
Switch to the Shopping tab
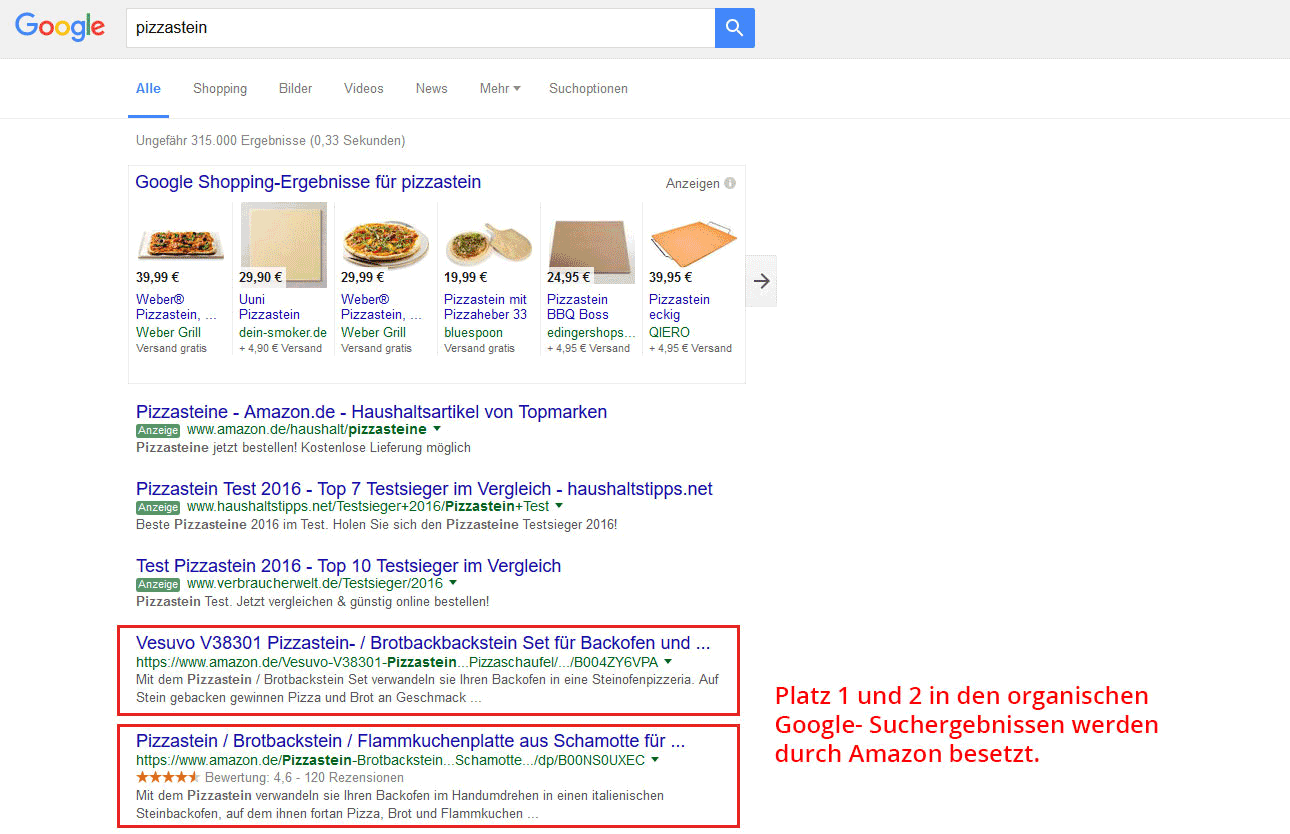click(x=220, y=88)
